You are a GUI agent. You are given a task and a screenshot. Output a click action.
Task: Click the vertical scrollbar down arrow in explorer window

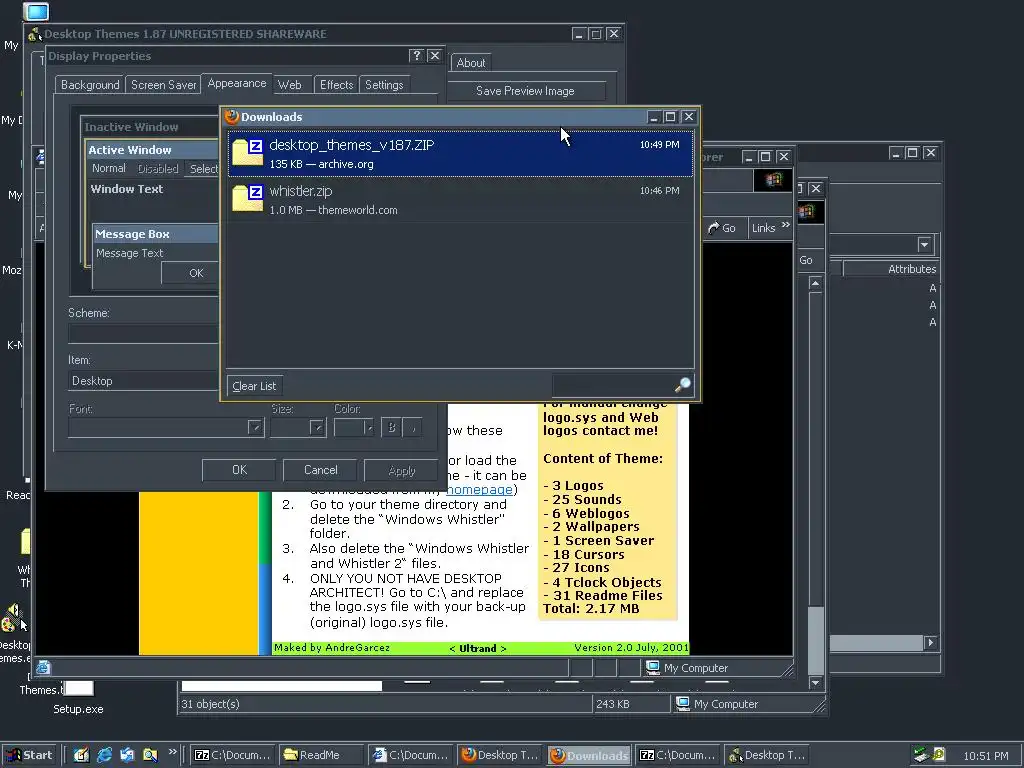point(815,682)
